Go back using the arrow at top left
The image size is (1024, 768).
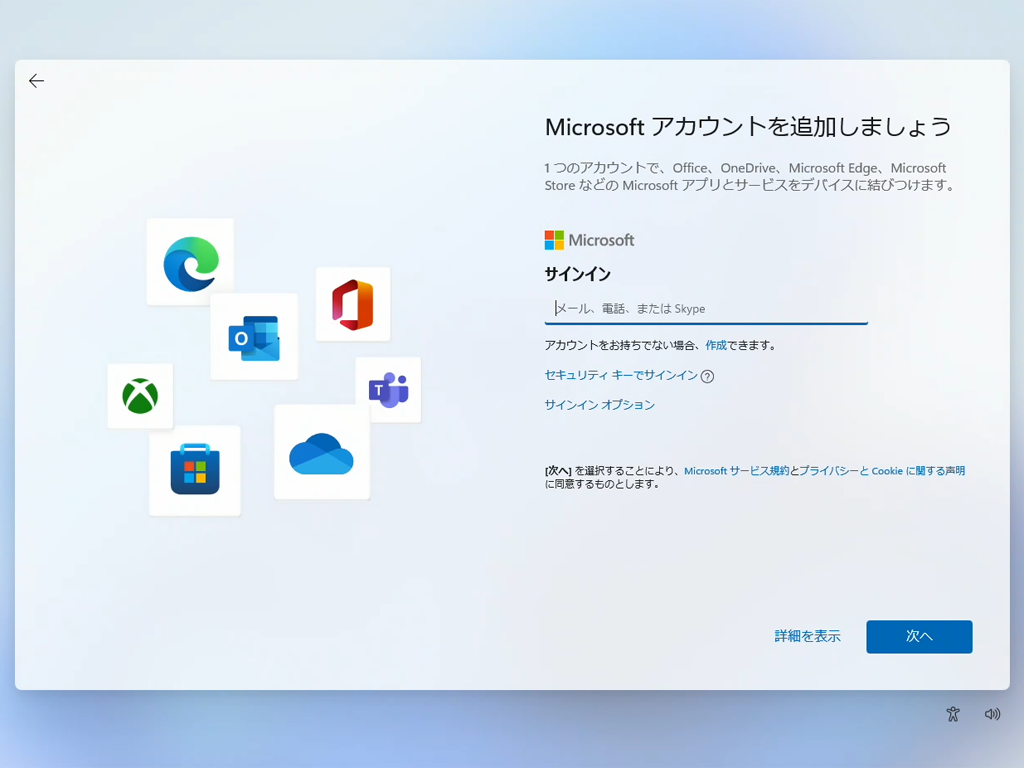pos(37,81)
